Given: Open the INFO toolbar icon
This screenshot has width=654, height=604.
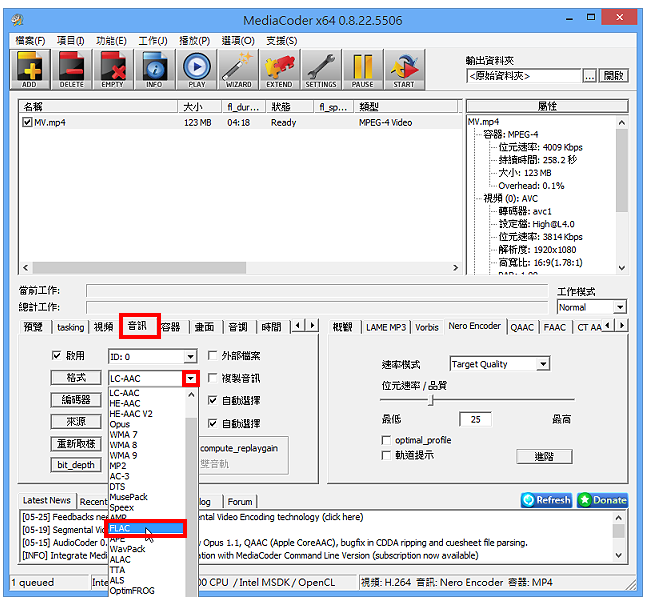Looking at the screenshot, I should point(154,69).
